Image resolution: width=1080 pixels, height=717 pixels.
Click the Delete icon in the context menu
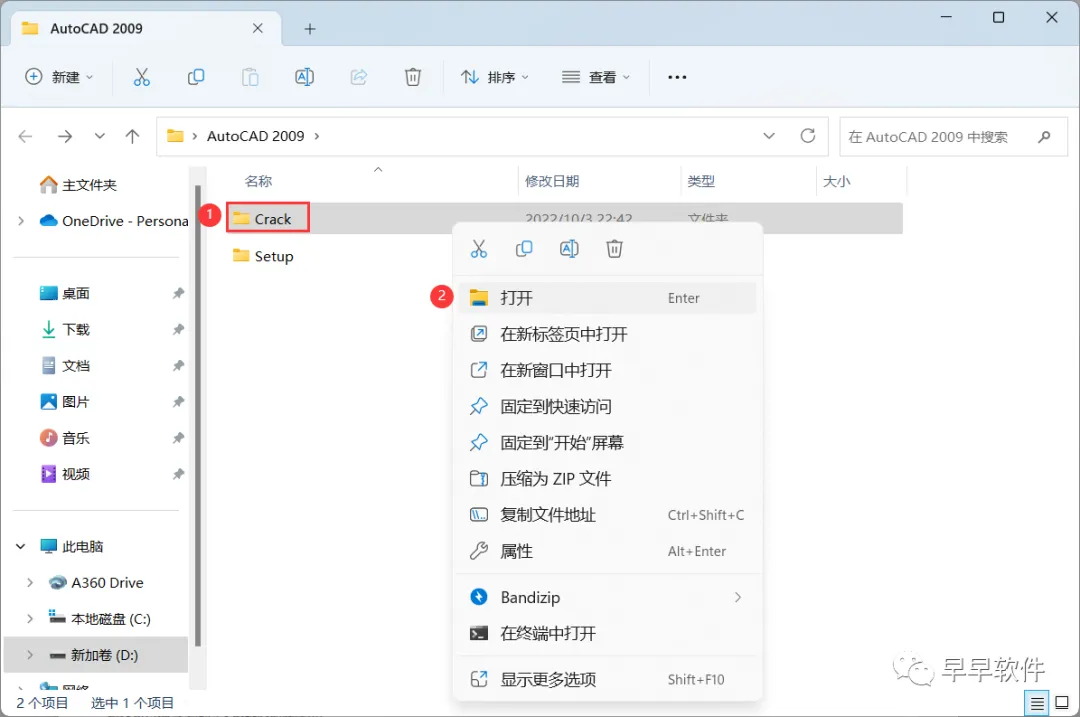pyautogui.click(x=614, y=249)
